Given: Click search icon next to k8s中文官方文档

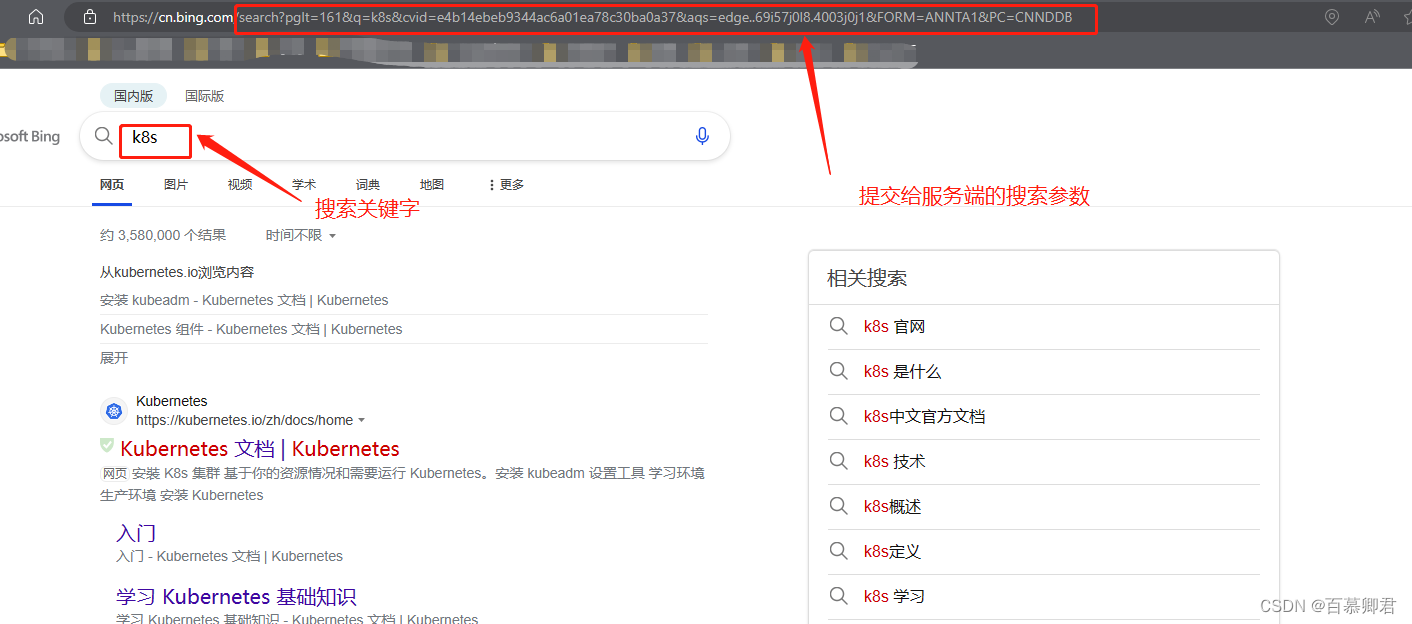Looking at the screenshot, I should click(x=839, y=416).
